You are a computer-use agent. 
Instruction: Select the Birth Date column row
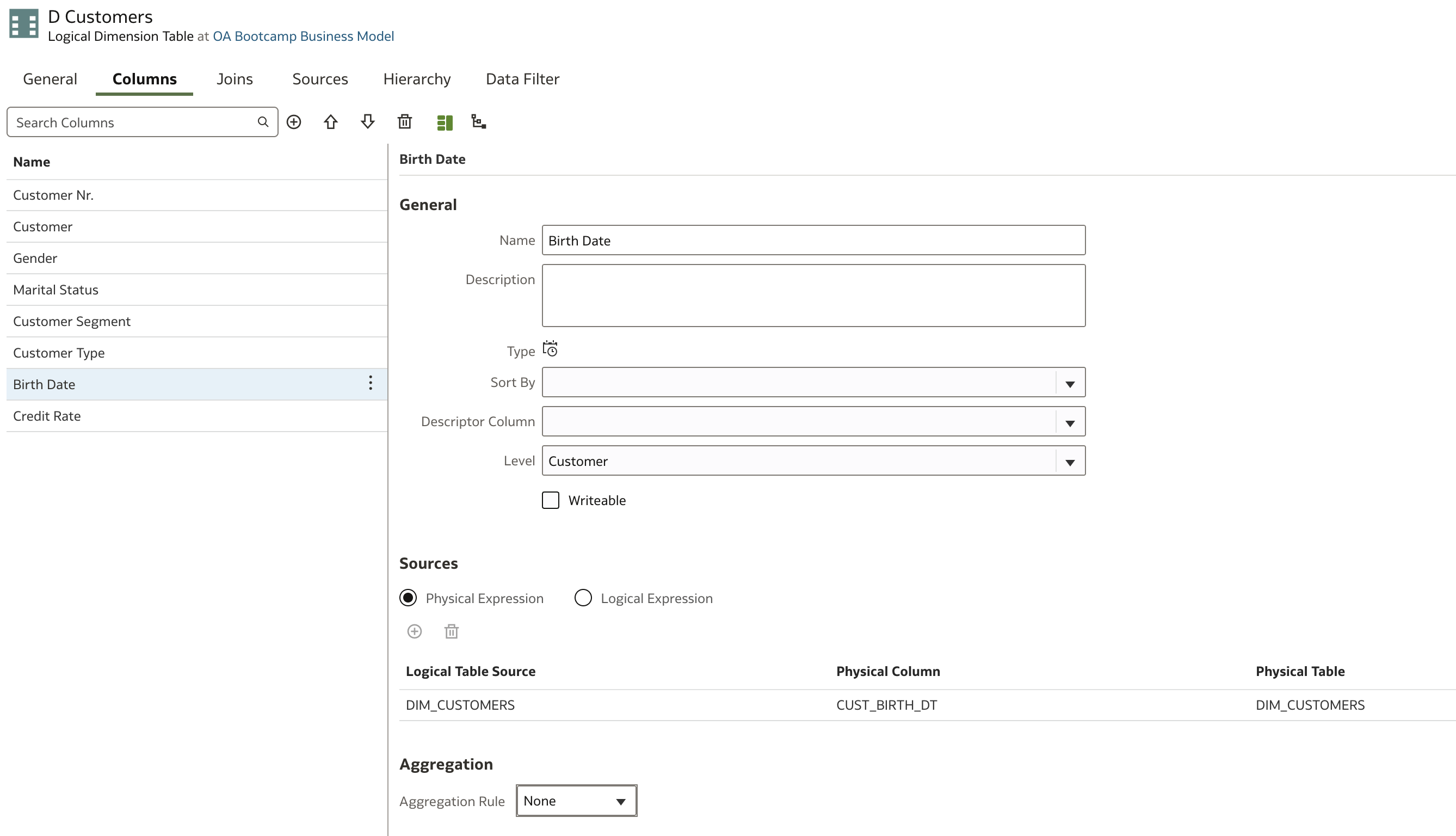point(197,385)
